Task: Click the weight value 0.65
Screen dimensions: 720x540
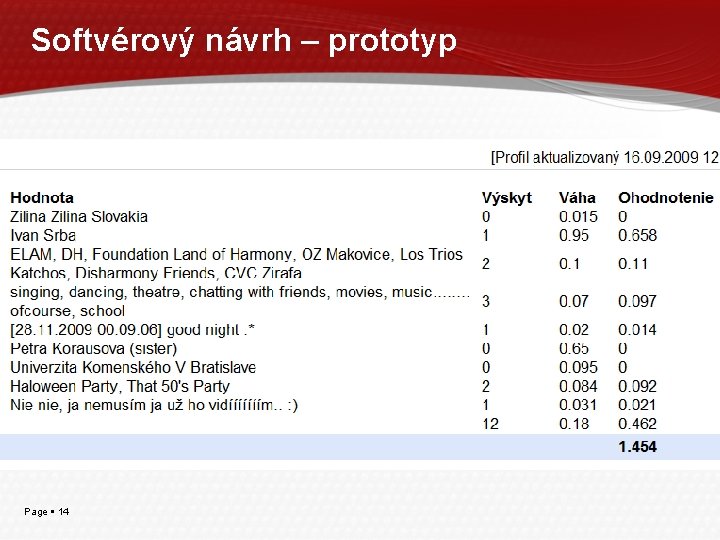Action: coord(574,349)
